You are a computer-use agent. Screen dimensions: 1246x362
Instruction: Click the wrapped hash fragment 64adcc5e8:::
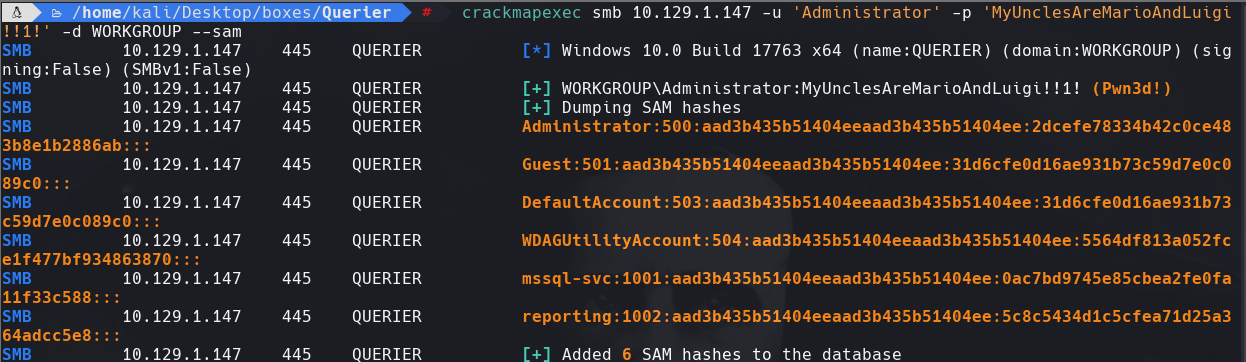tap(62, 335)
